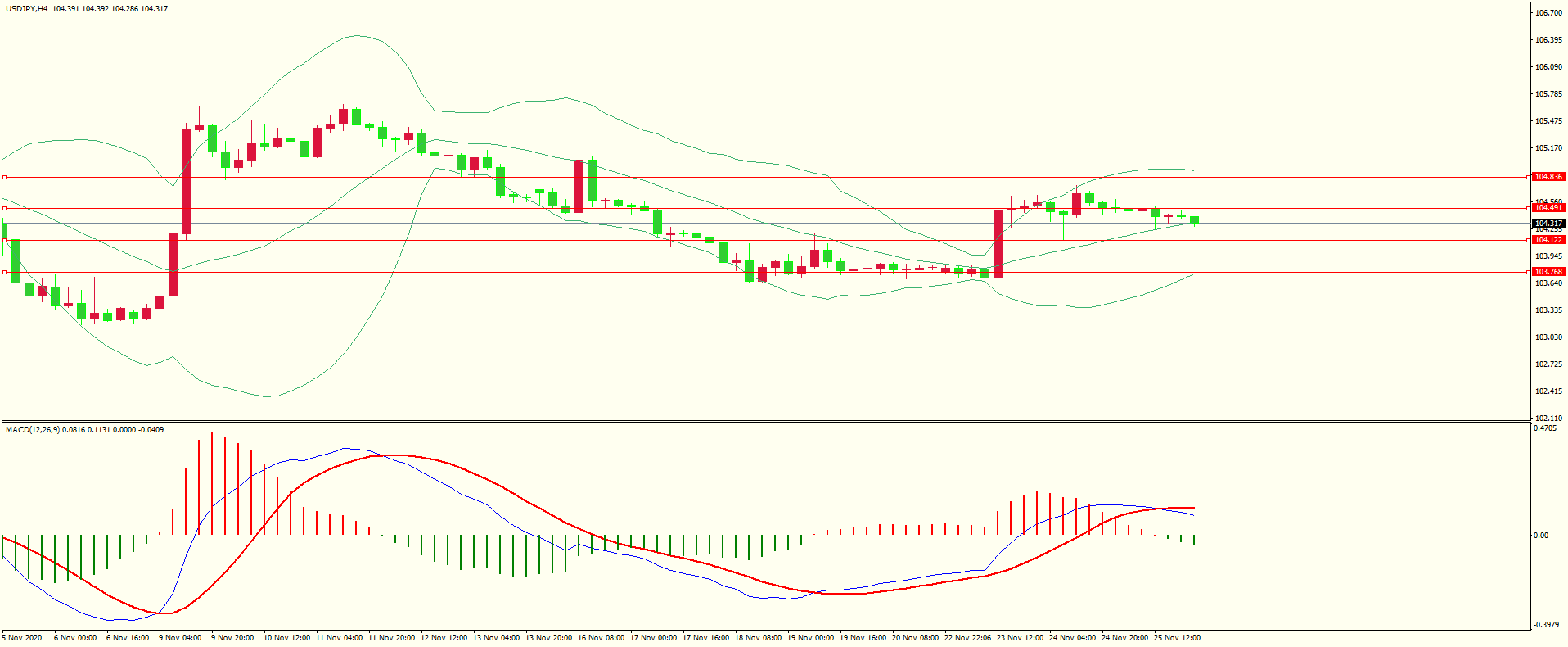Click the 19 Nov 00:00 time label

810,638
